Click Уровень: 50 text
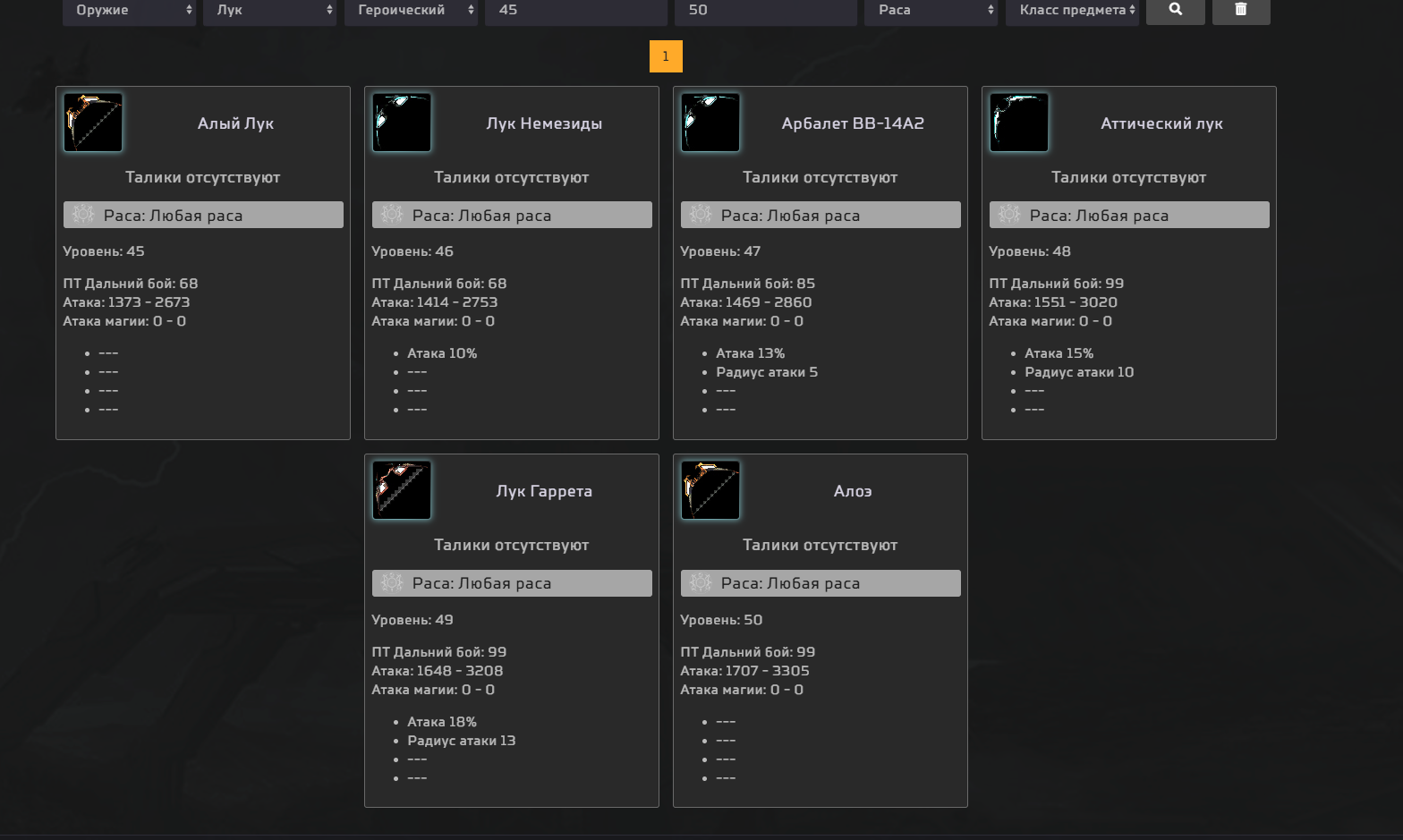 pyautogui.click(x=721, y=620)
